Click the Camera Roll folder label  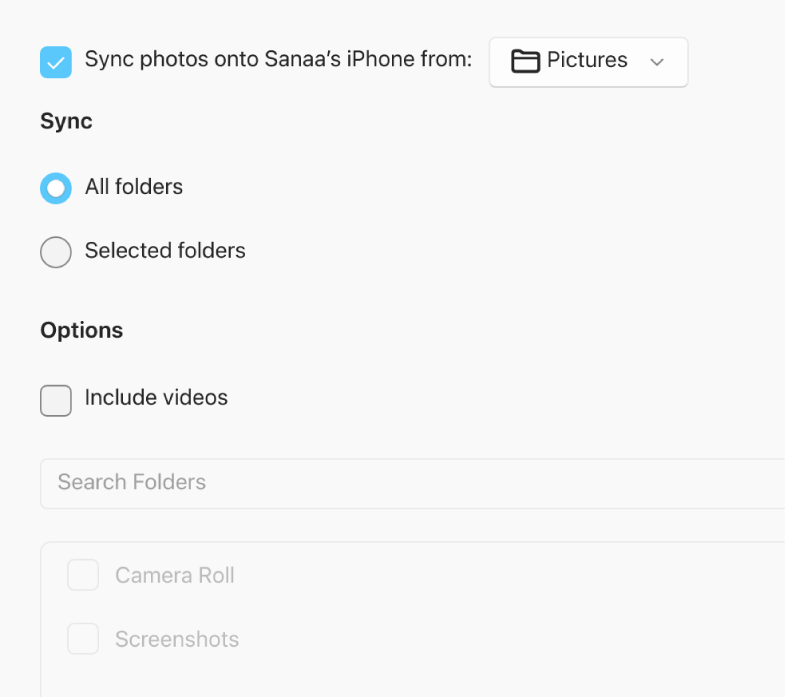point(175,576)
